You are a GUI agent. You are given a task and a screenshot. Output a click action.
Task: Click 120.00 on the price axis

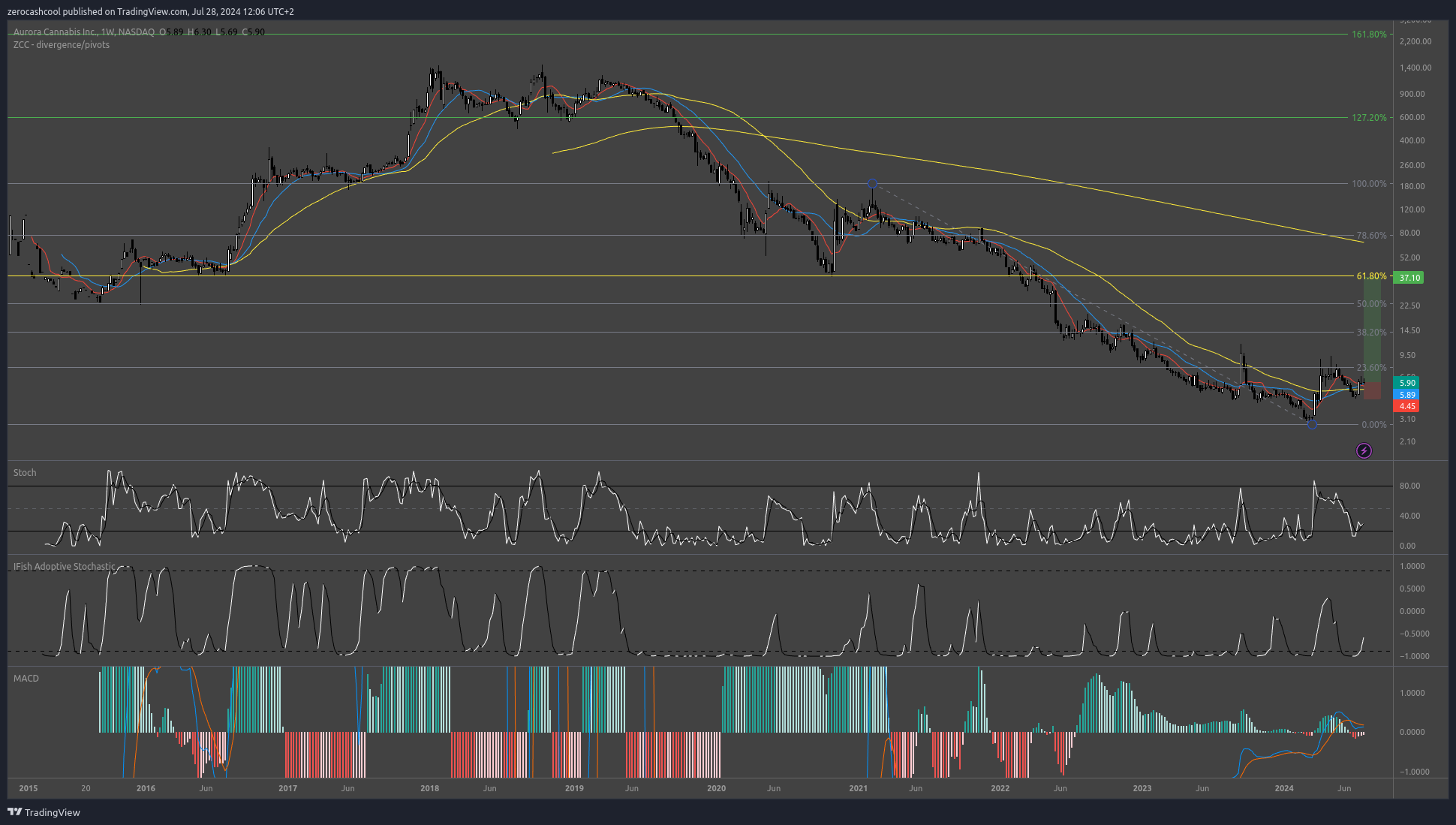1412,209
